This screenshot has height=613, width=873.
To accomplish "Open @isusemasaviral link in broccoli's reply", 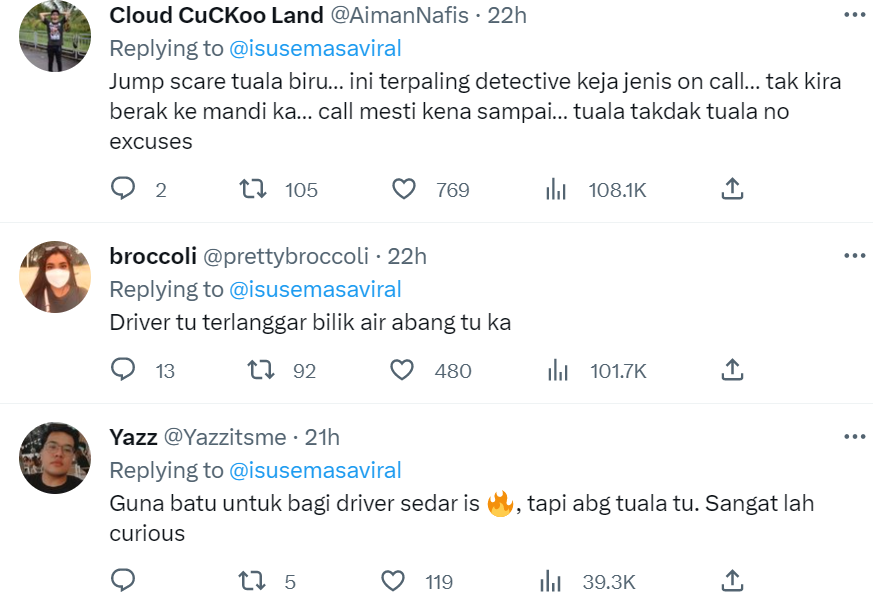I will (315, 289).
